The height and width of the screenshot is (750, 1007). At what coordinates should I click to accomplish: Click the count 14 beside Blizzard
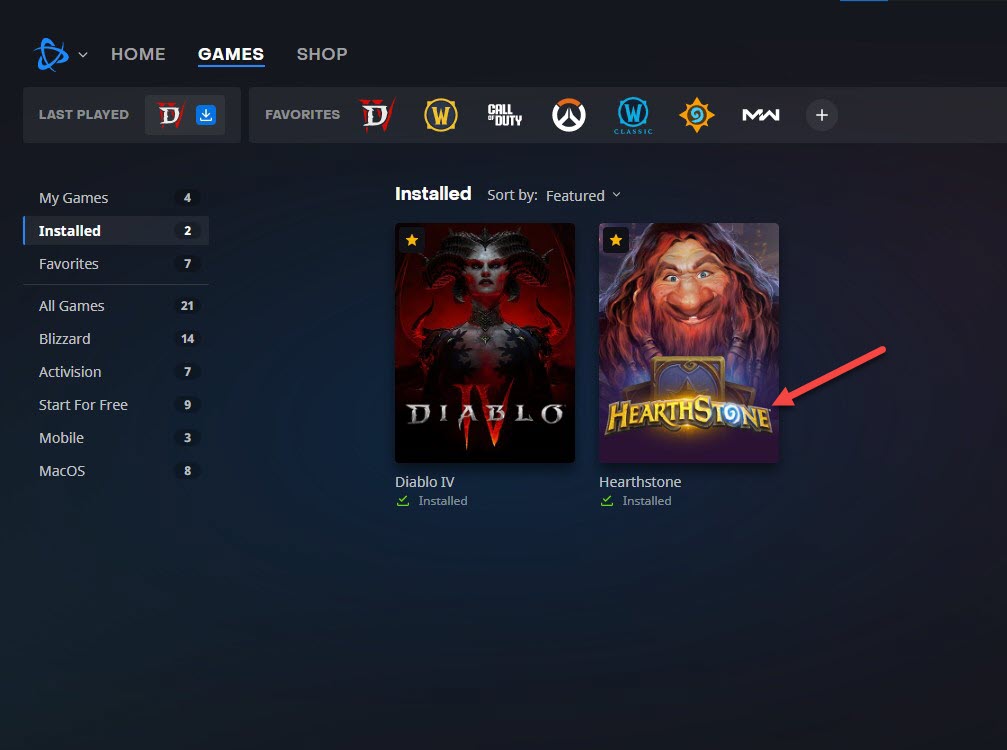pyautogui.click(x=187, y=338)
